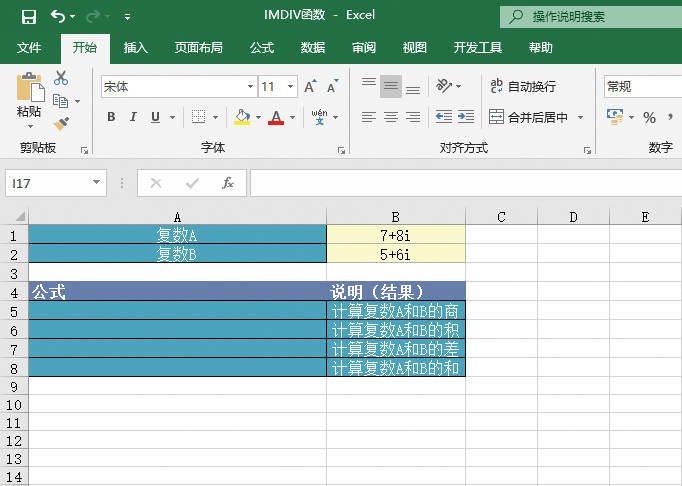Open the Name Box dropdown arrow
Viewport: 682px width, 486px height.
pos(96,183)
